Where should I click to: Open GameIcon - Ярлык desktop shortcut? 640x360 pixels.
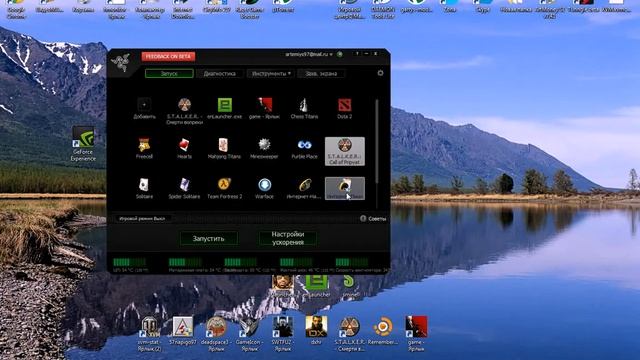tap(249, 333)
